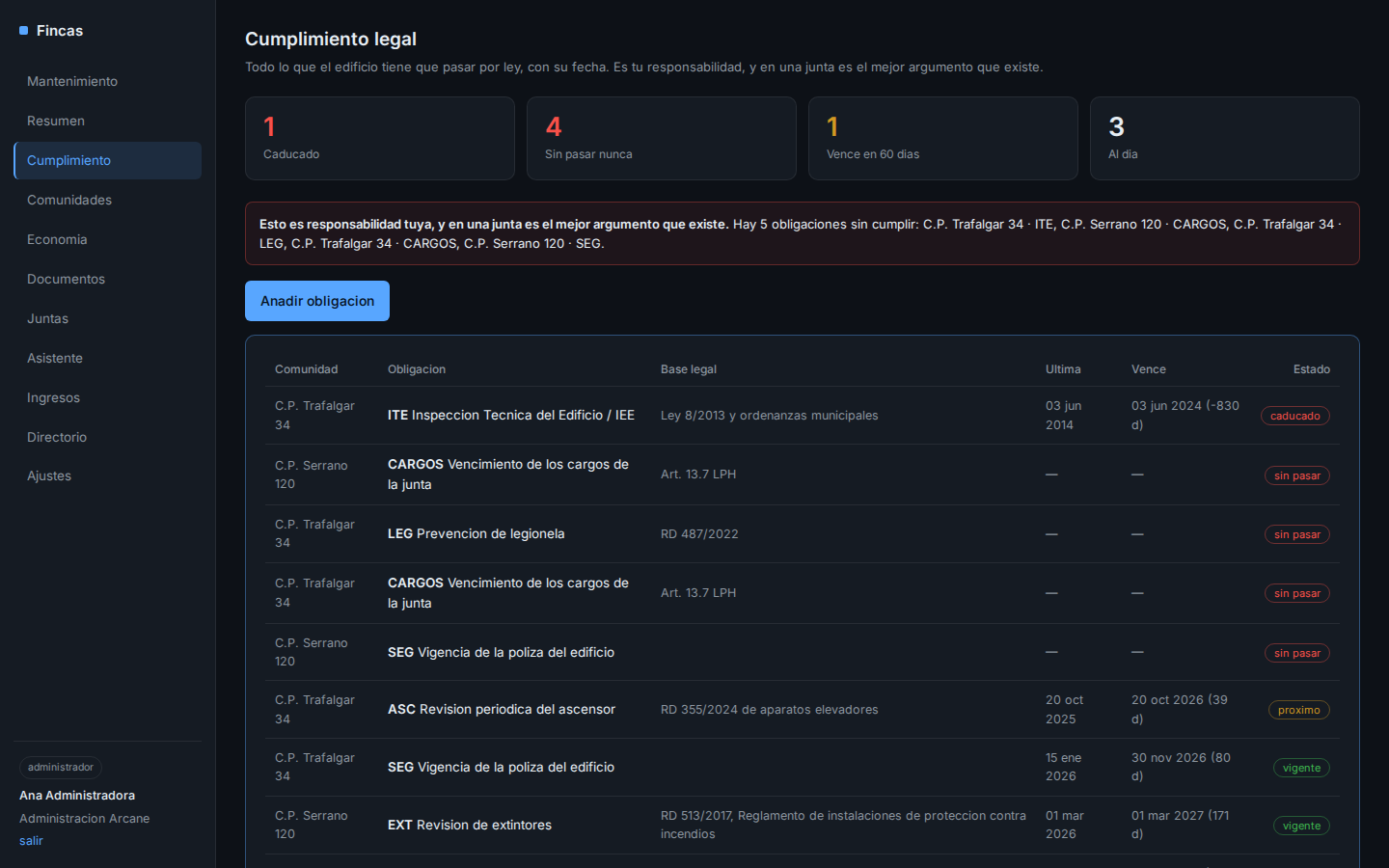Select the Caducado summary card
The width and height of the screenshot is (1389, 868).
pyautogui.click(x=380, y=138)
